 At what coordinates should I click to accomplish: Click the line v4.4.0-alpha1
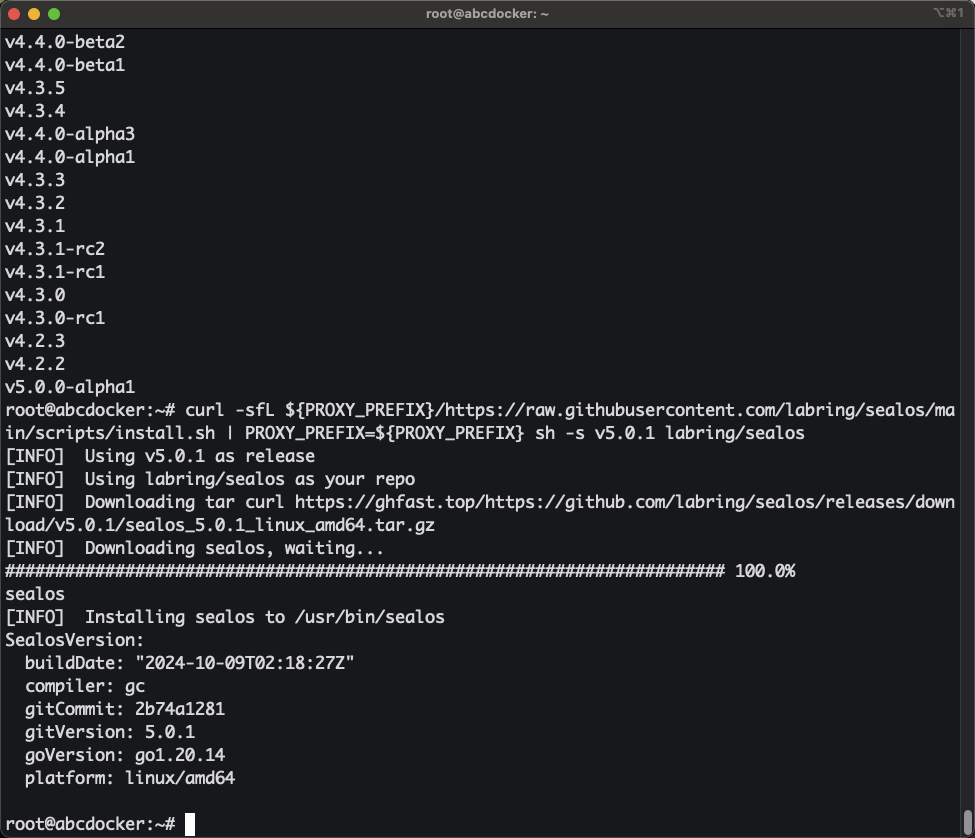70,157
